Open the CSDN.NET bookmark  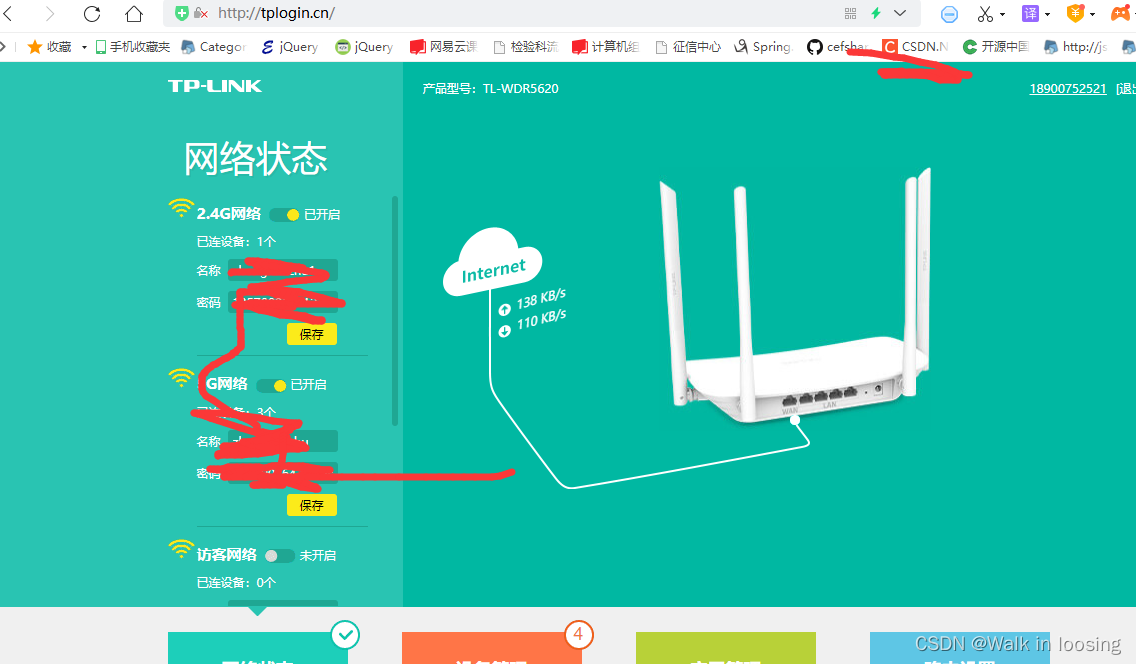[x=915, y=46]
